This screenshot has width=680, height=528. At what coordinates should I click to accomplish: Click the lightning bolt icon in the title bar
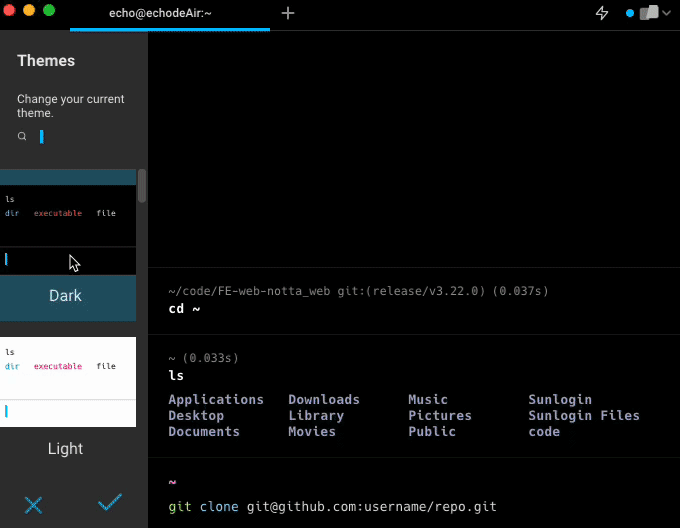click(x=602, y=13)
